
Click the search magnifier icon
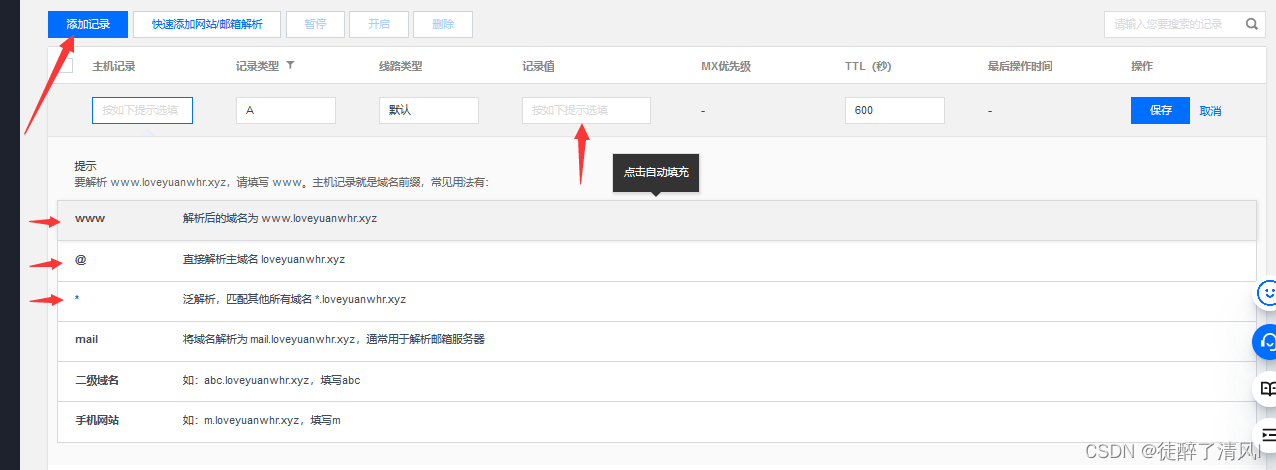point(1251,24)
